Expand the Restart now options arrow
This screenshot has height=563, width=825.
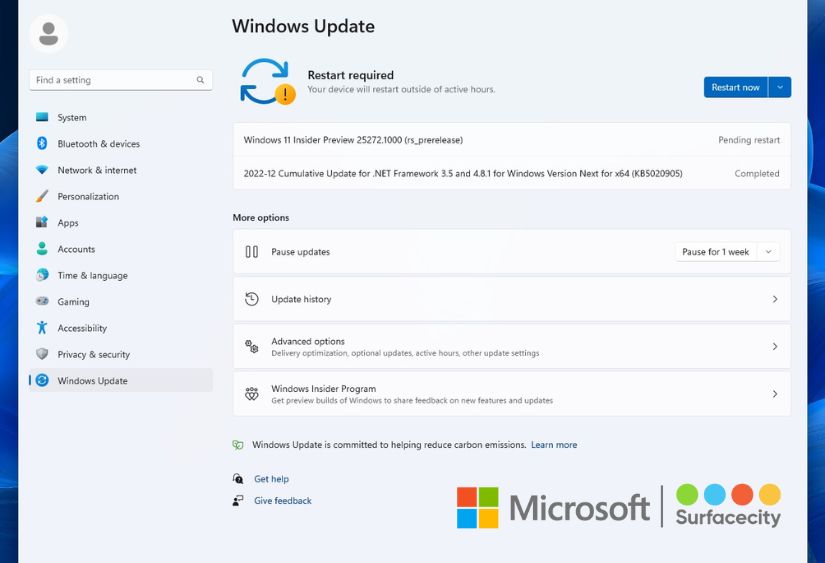780,87
